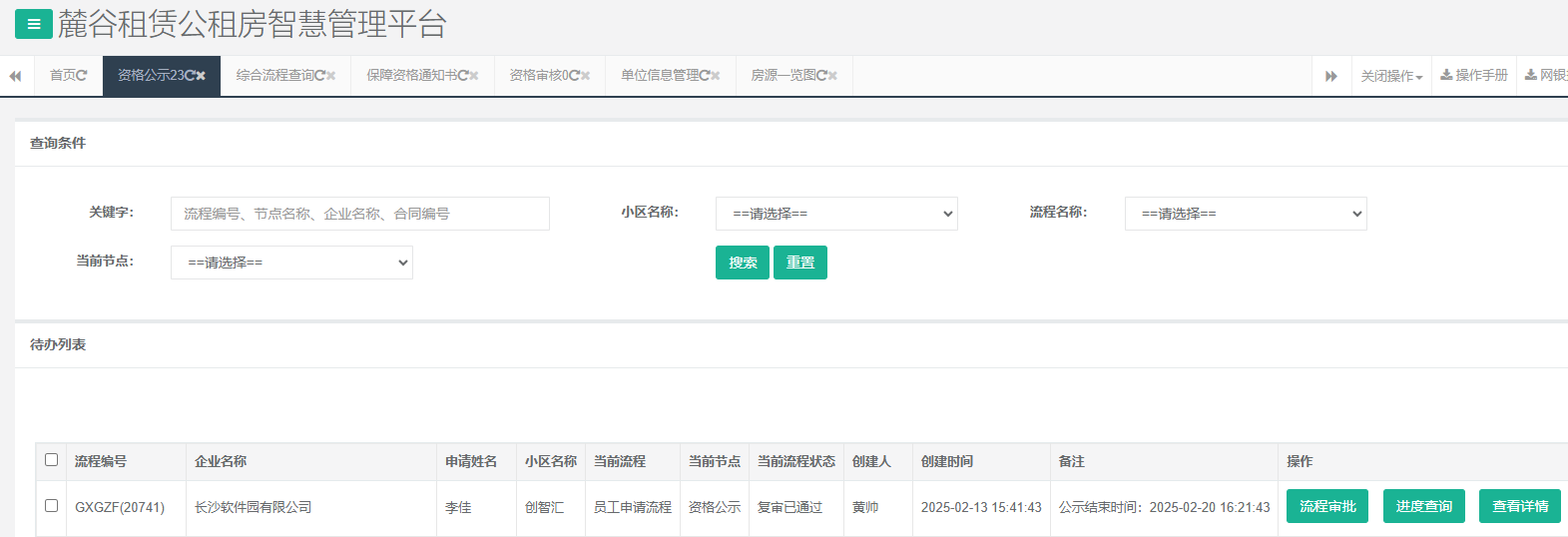The image size is (1568, 537).
Task: Close the 综合流程查询 tab
Action: (331, 76)
